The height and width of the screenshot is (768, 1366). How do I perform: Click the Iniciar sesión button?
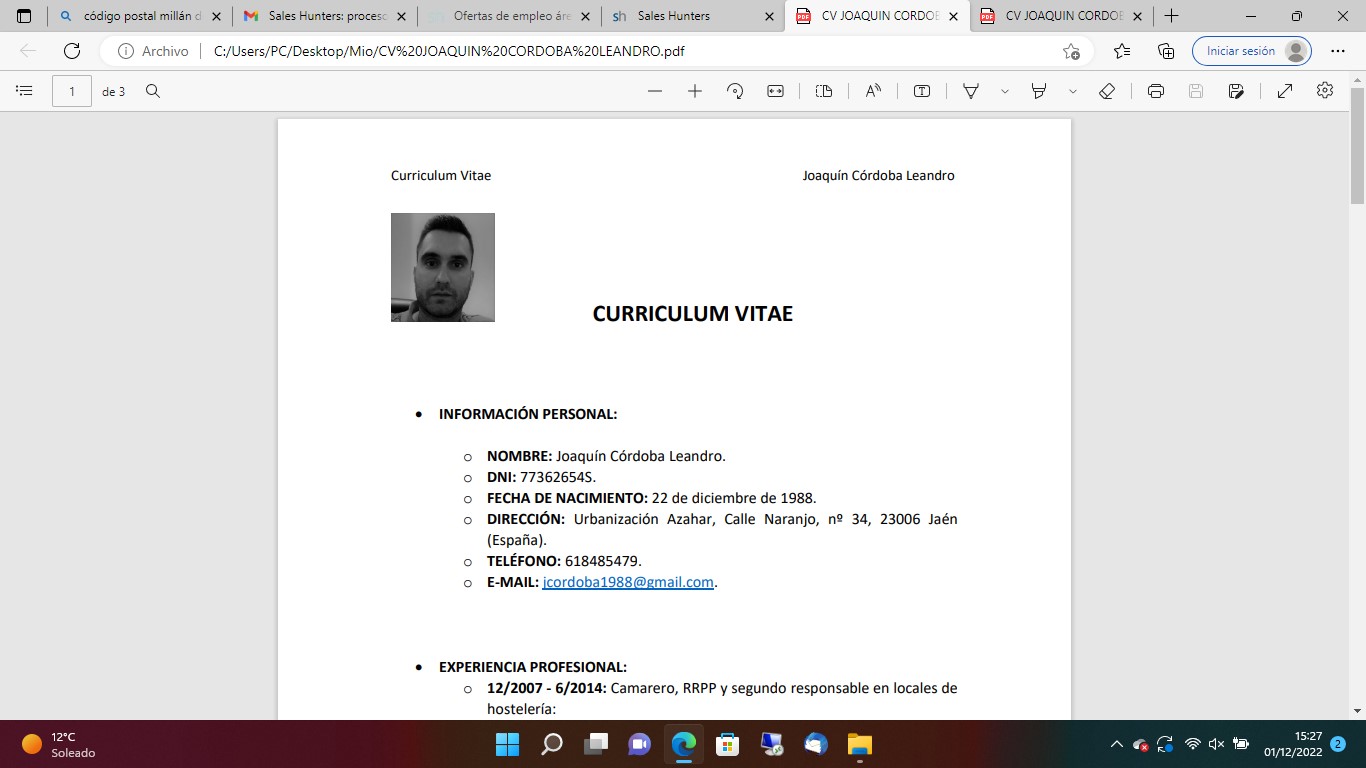[x=1251, y=51]
